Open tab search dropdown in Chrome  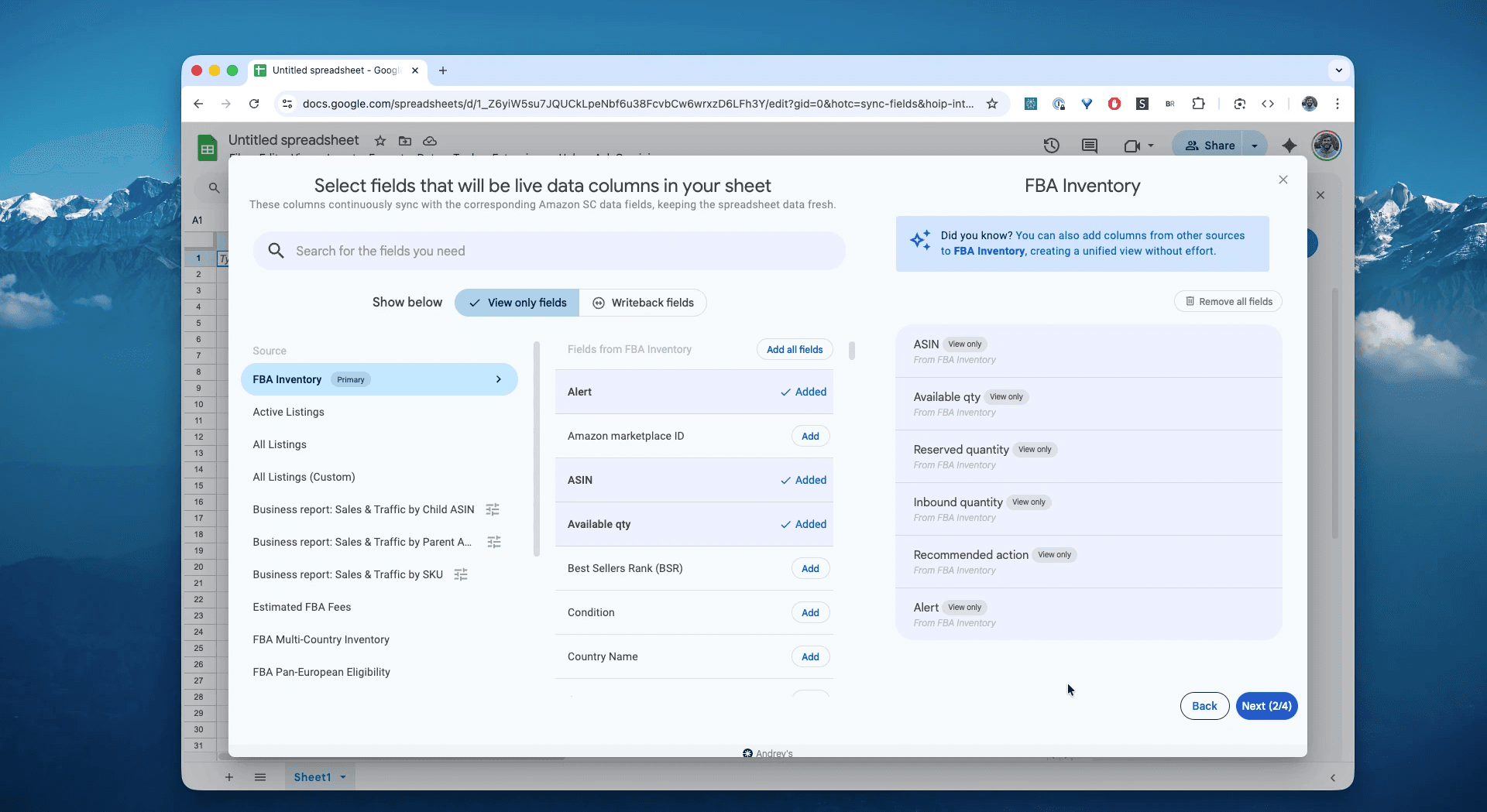tap(1338, 70)
